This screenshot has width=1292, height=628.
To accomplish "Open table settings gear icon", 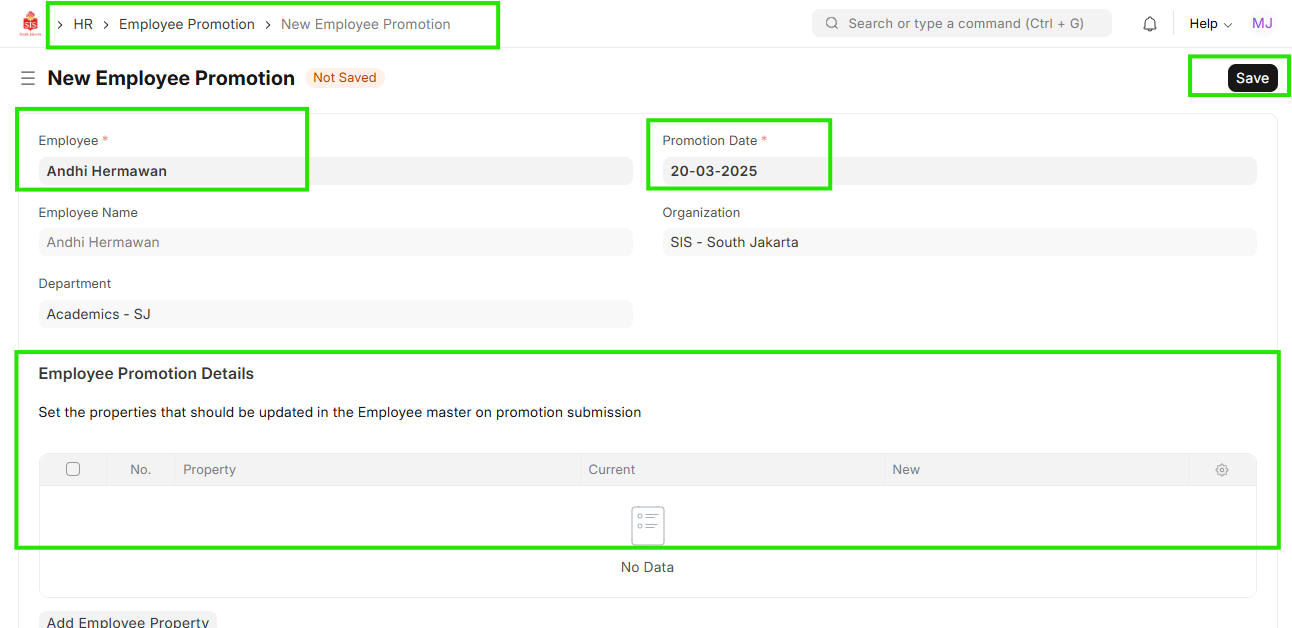I will pos(1221,470).
